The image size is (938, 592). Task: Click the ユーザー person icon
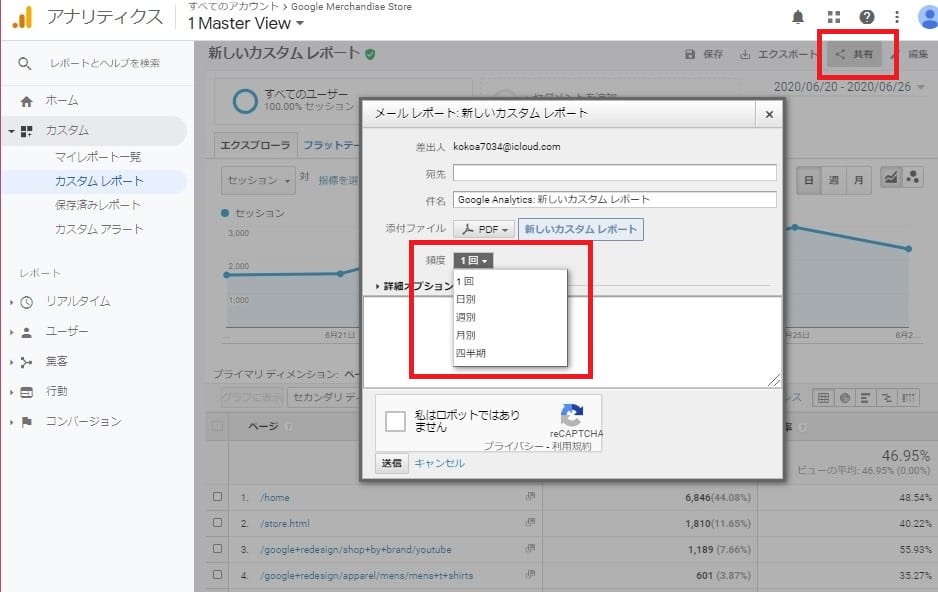26,332
